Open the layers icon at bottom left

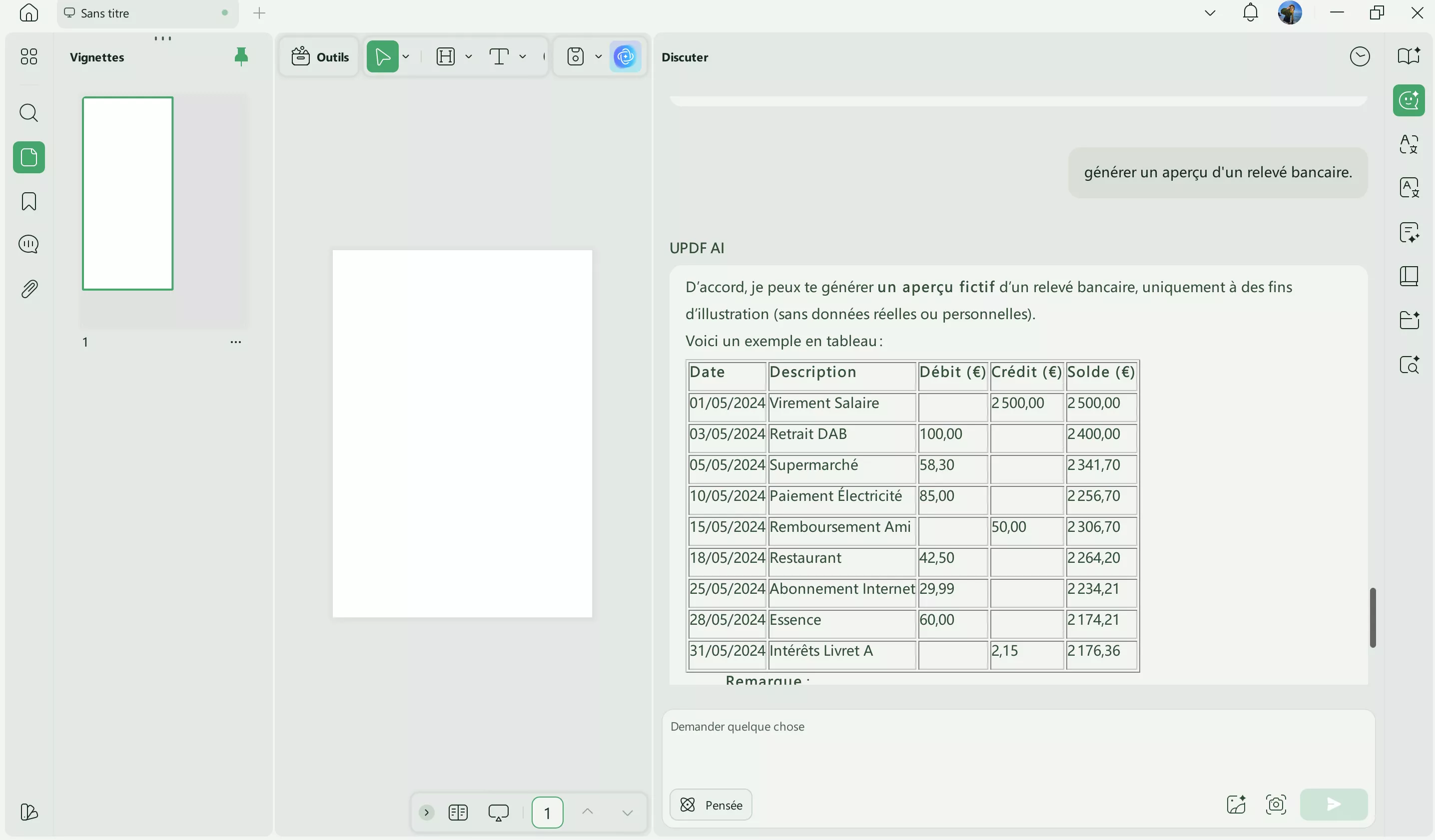click(28, 812)
